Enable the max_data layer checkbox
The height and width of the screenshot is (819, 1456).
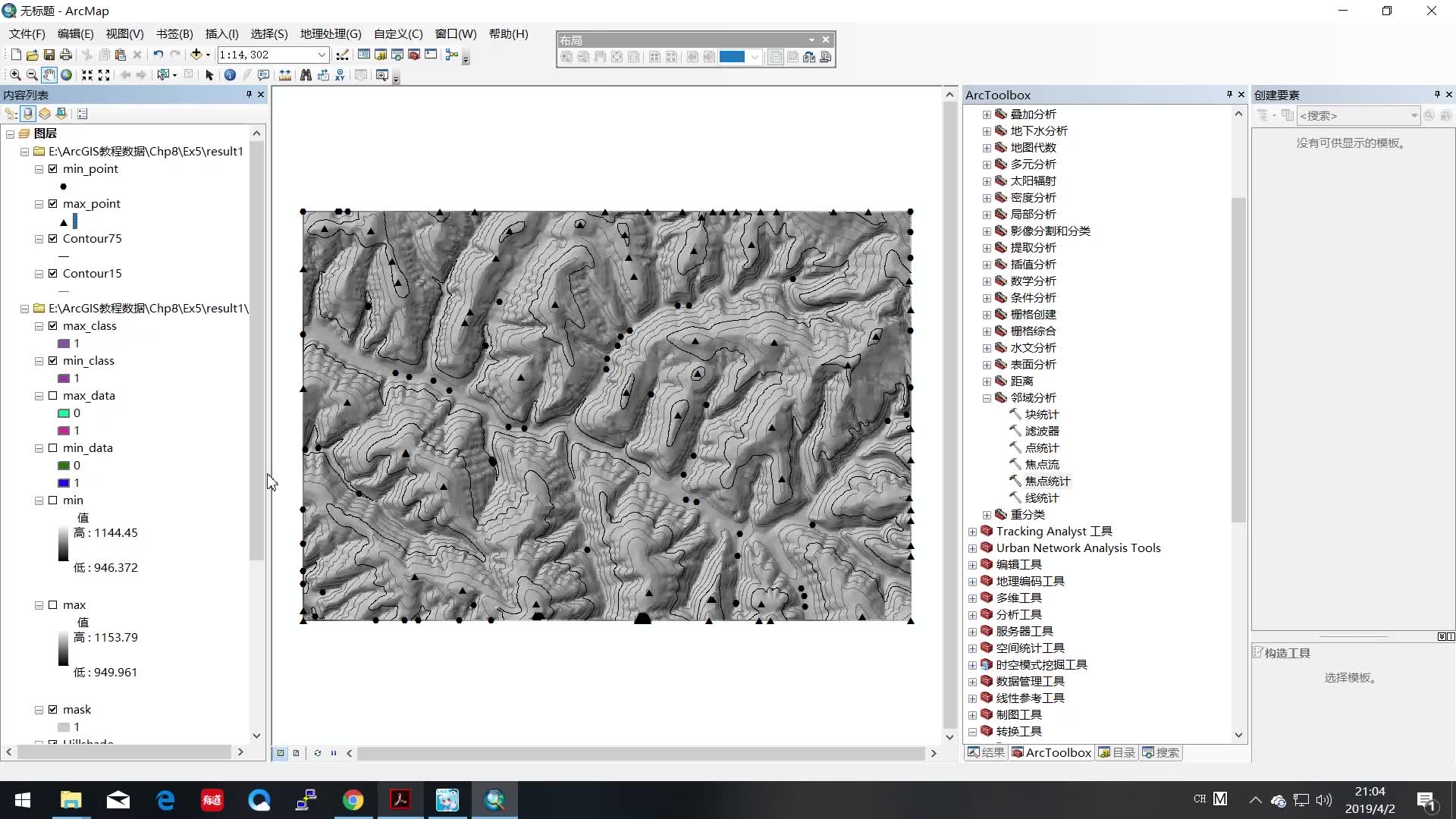coord(52,395)
